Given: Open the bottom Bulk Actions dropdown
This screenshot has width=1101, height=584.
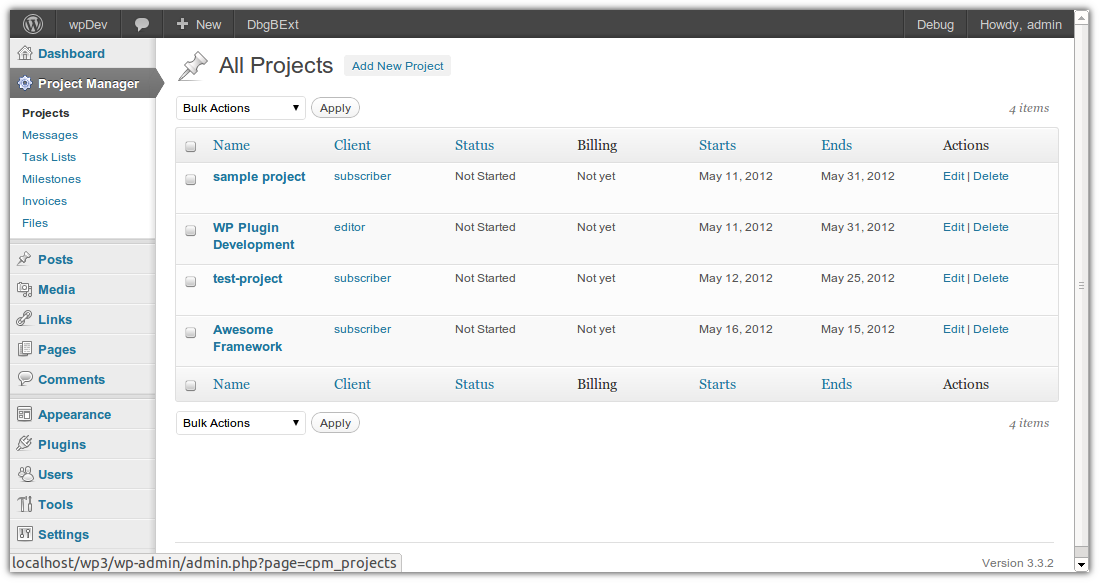Looking at the screenshot, I should click(241, 423).
